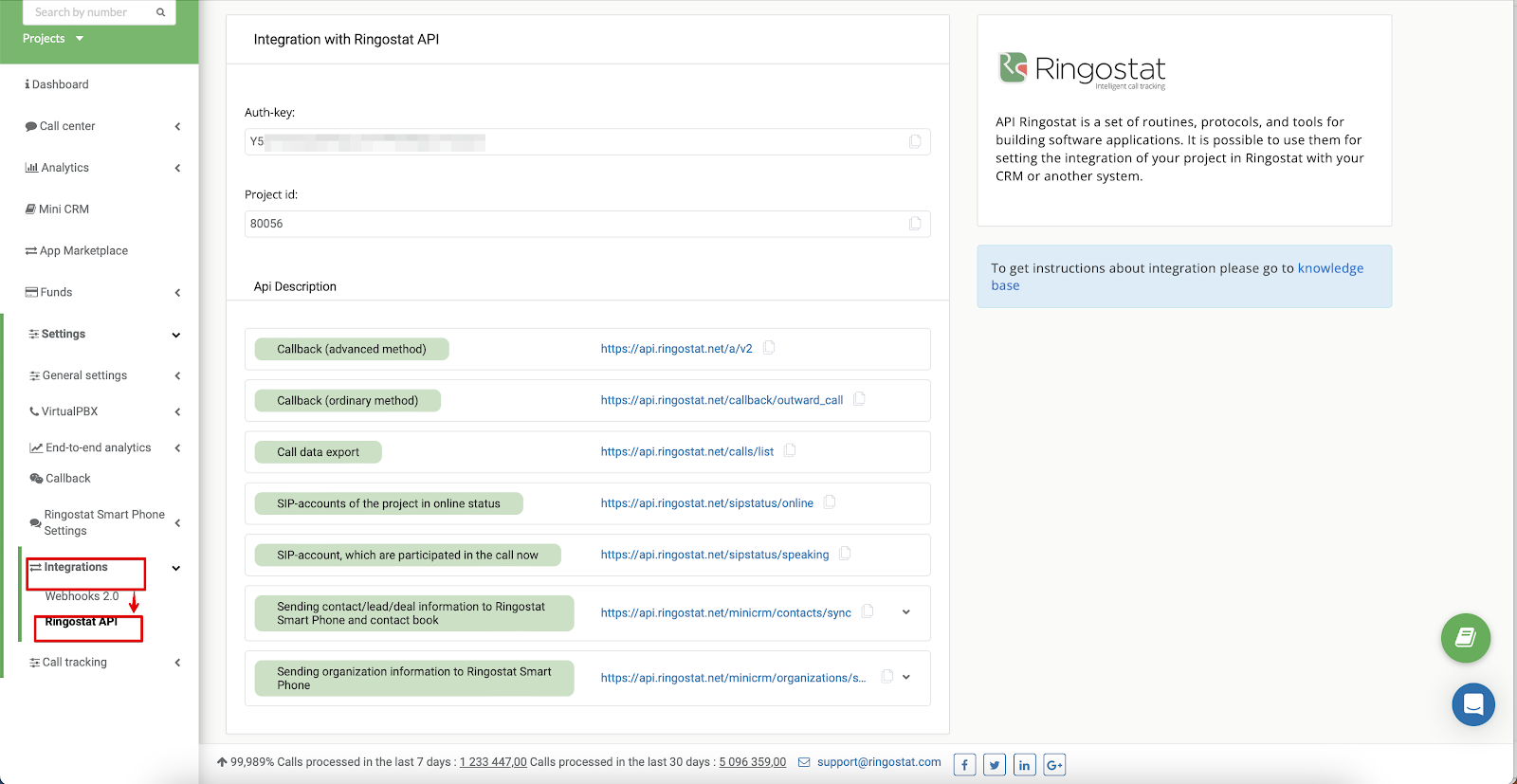
Task: Copy the calls/list export URL
Action: 790,450
